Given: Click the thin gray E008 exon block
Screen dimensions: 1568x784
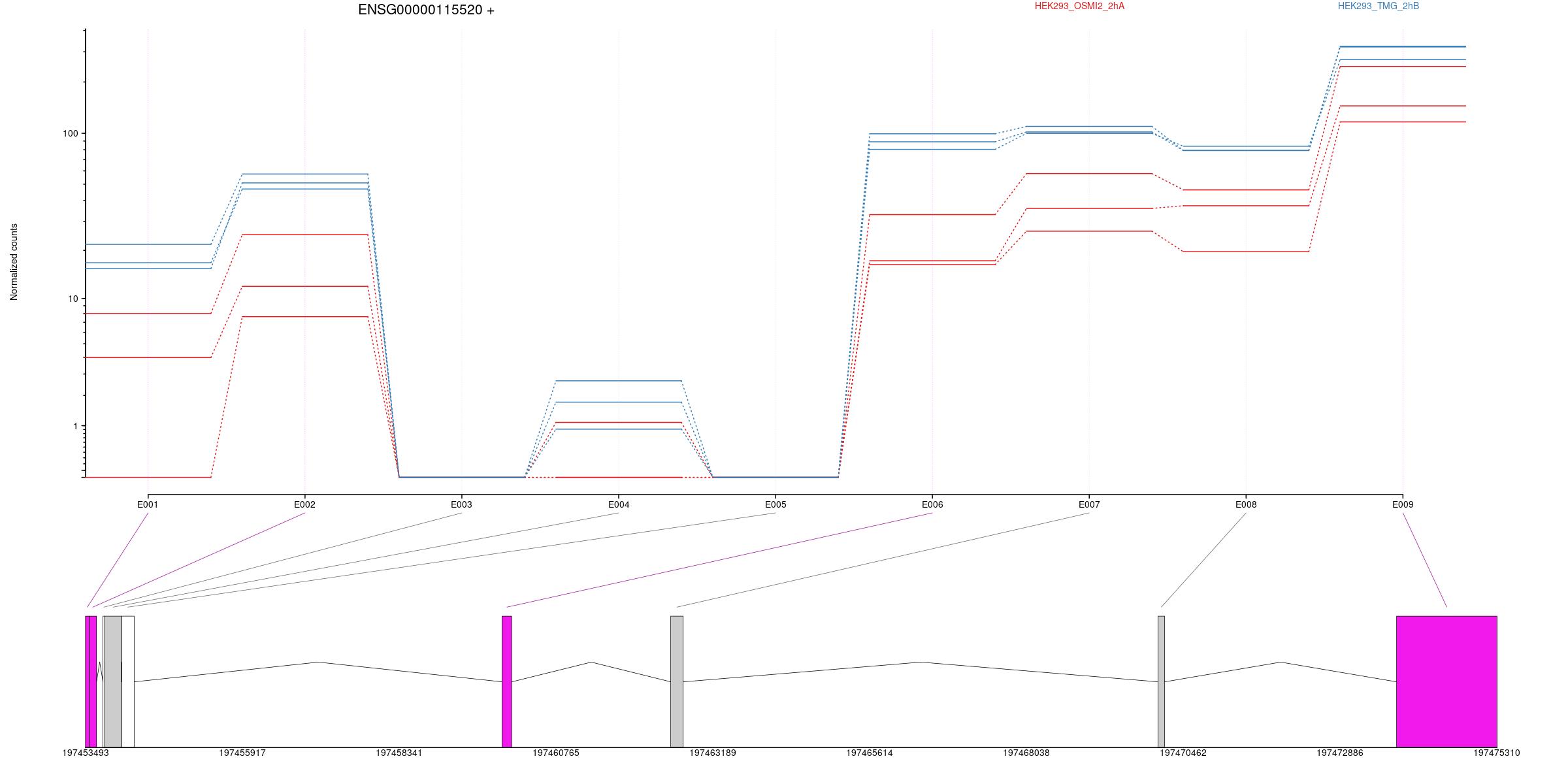Looking at the screenshot, I should click(1161, 681).
